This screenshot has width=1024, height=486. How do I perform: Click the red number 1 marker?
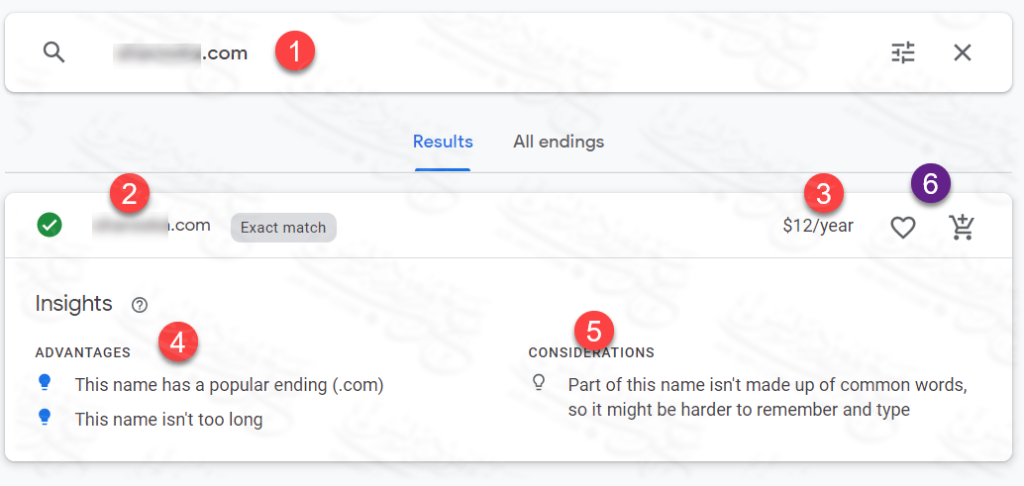click(x=296, y=50)
